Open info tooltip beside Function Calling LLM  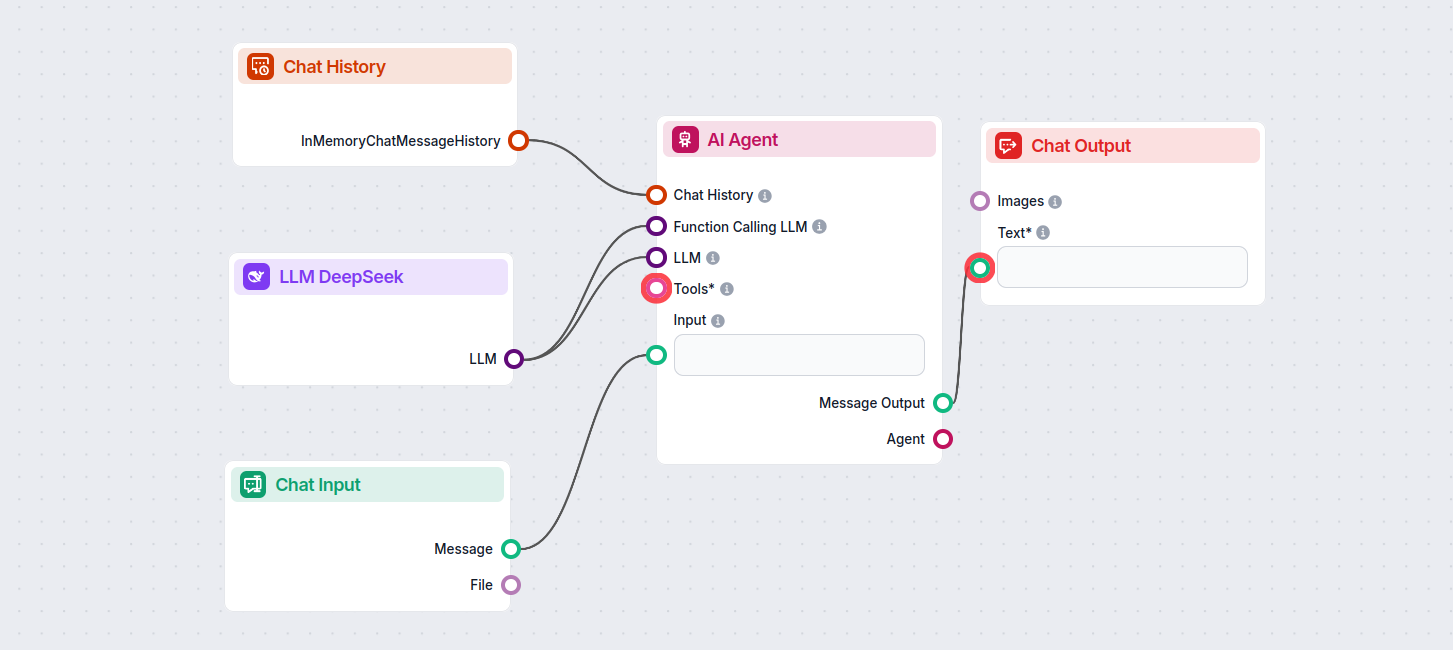(820, 226)
